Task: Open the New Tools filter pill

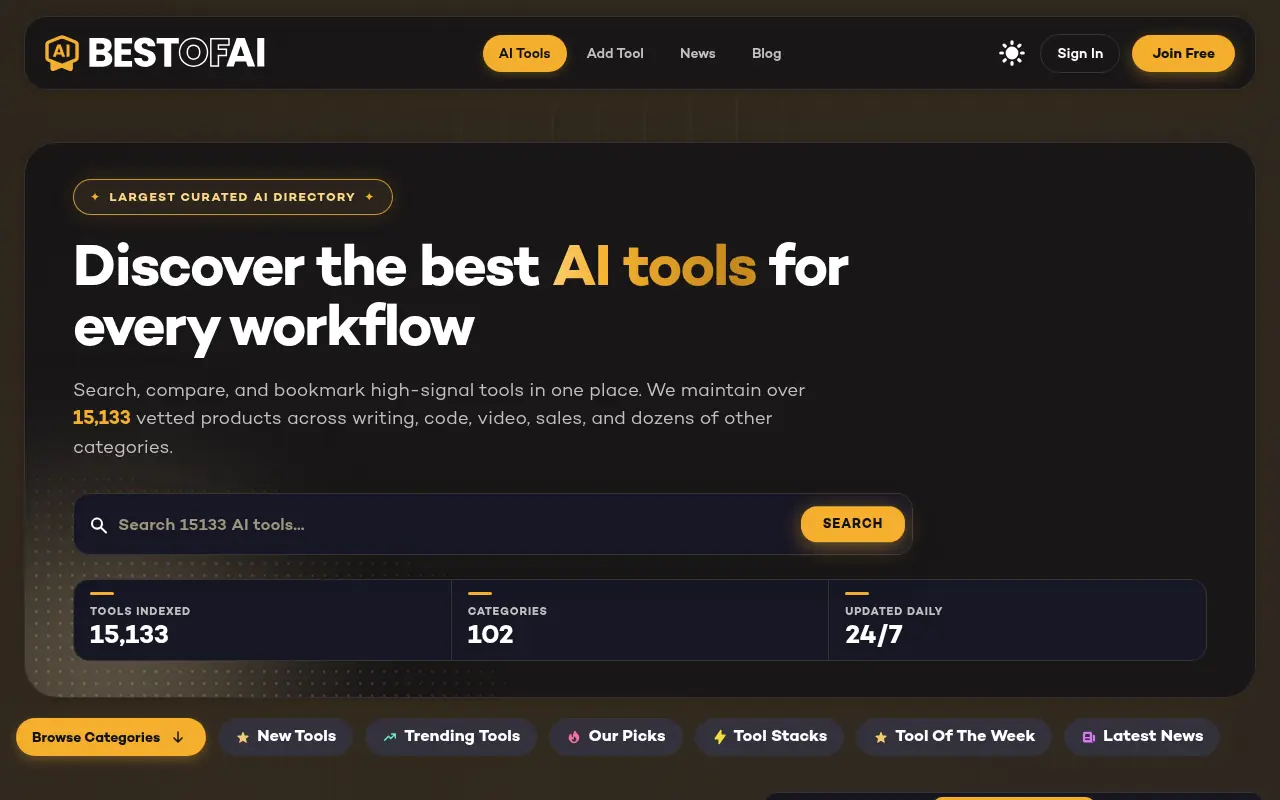Action: click(286, 737)
